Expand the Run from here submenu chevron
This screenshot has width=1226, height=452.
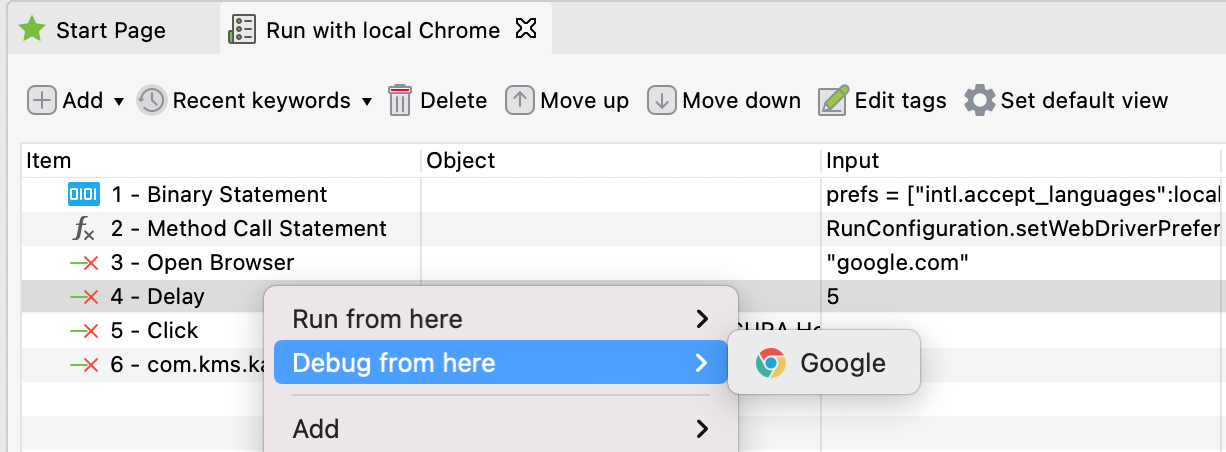[702, 319]
